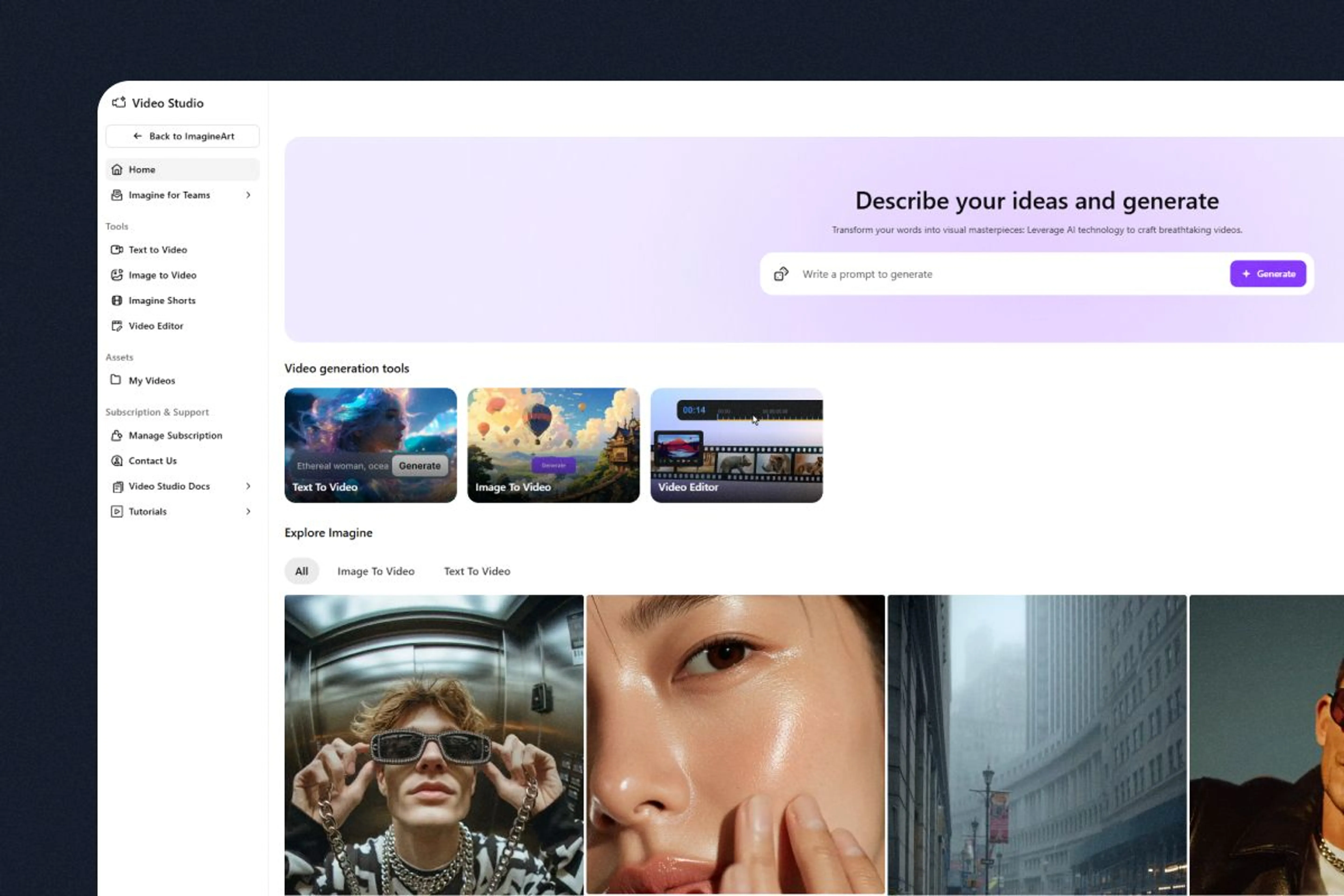Select the All filter tab
The image size is (1344, 896).
(x=301, y=571)
